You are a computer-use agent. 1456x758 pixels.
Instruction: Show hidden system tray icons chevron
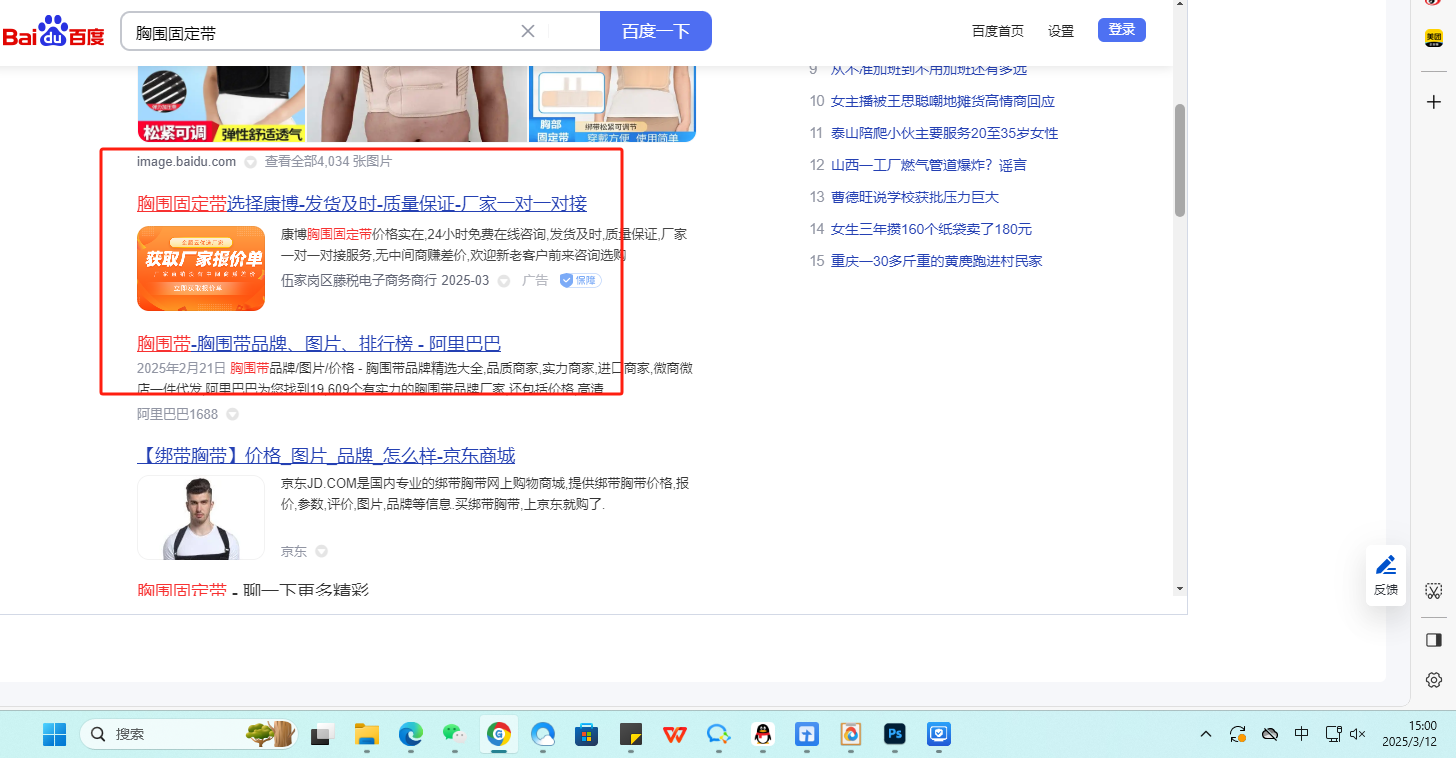point(1206,734)
